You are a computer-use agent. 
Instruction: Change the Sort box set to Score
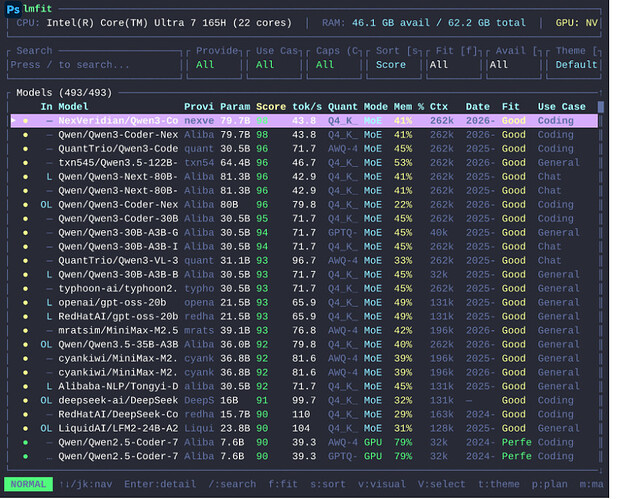coord(394,65)
